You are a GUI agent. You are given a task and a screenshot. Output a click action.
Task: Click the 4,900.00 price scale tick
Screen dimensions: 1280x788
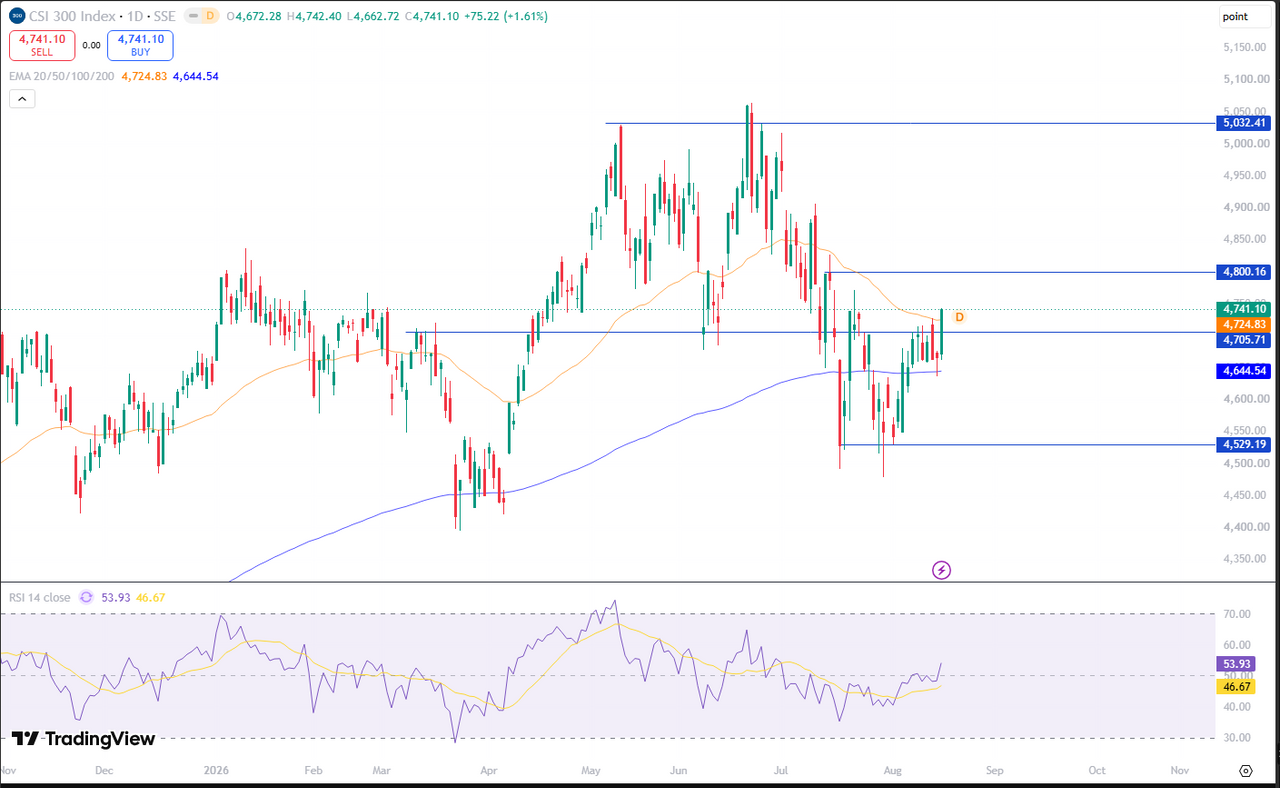click(1243, 207)
